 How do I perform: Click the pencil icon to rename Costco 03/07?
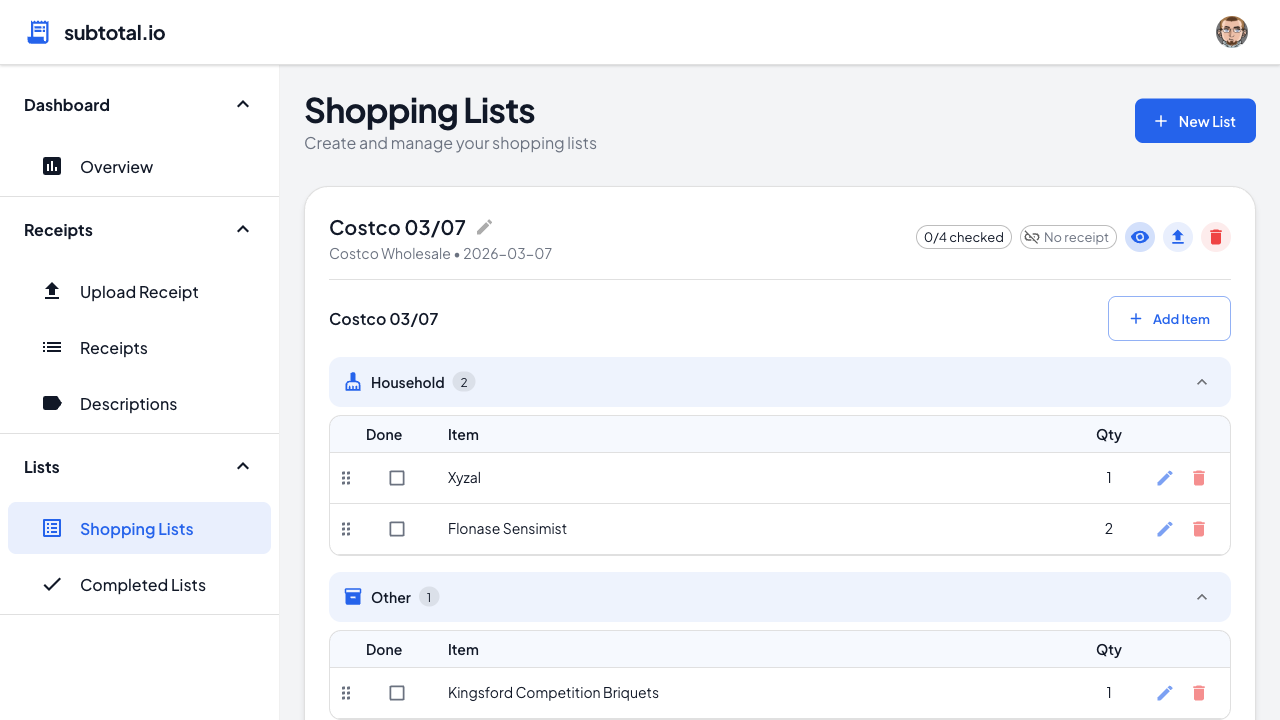click(484, 227)
